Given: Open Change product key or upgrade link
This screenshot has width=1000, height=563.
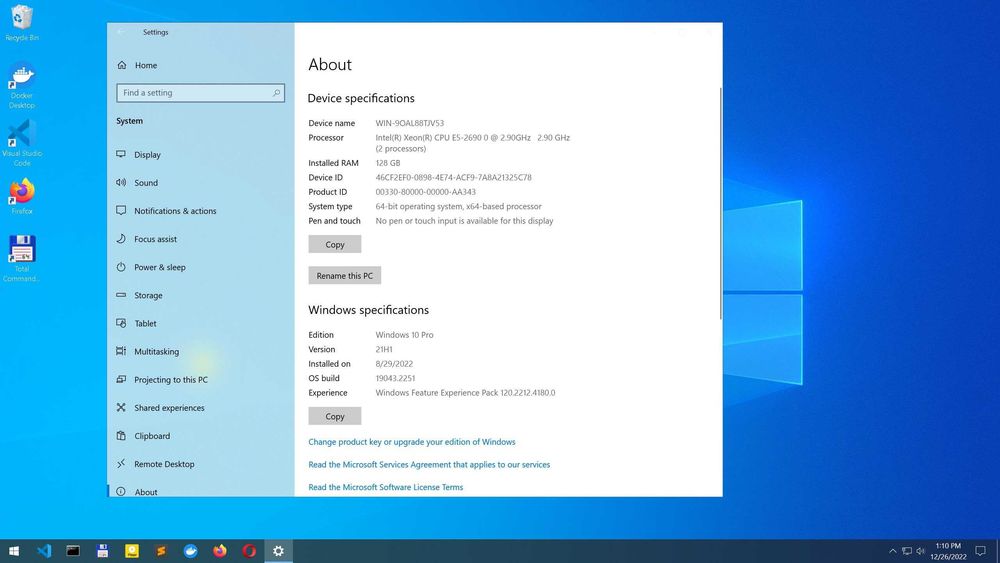Looking at the screenshot, I should (x=412, y=442).
